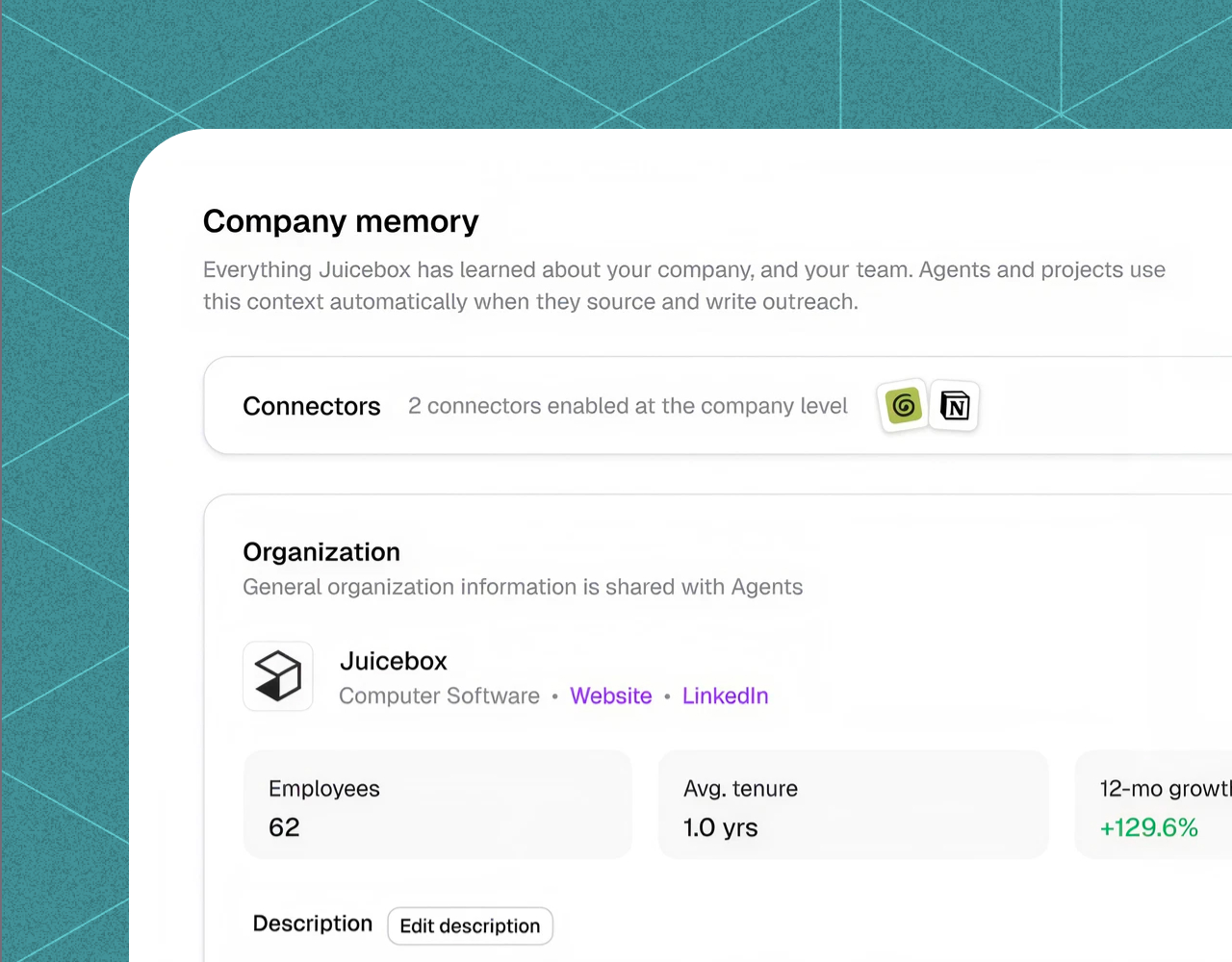Select the Company memory heading
Screen dimensions: 1232x962
click(341, 221)
